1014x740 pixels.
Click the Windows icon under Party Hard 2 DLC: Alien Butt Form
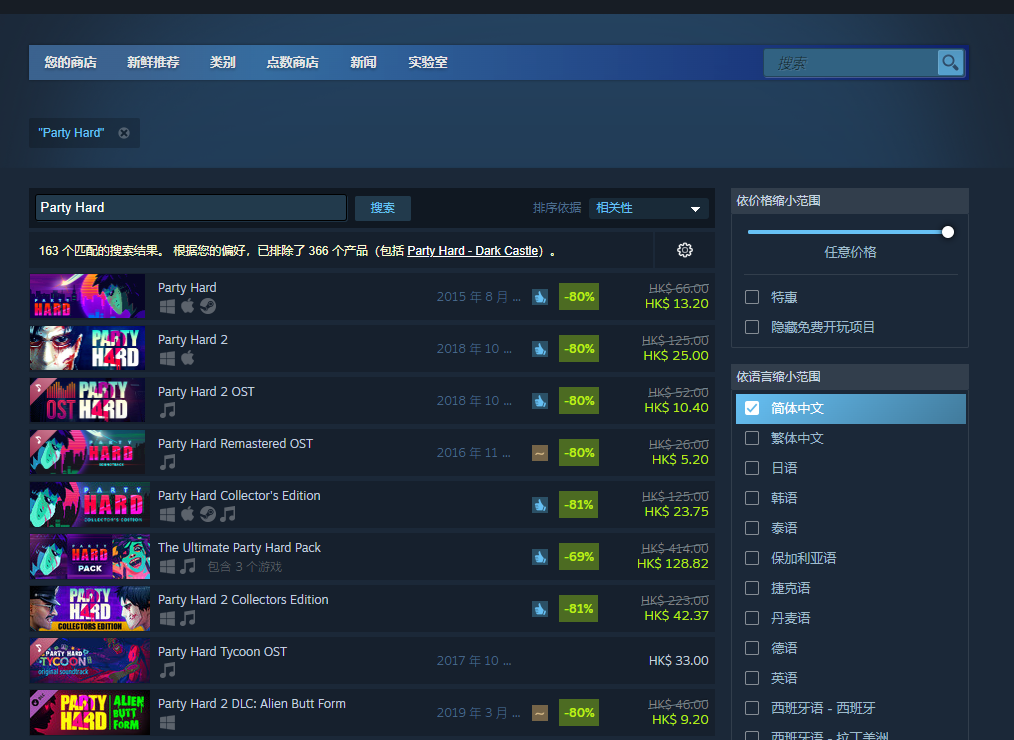click(x=167, y=723)
